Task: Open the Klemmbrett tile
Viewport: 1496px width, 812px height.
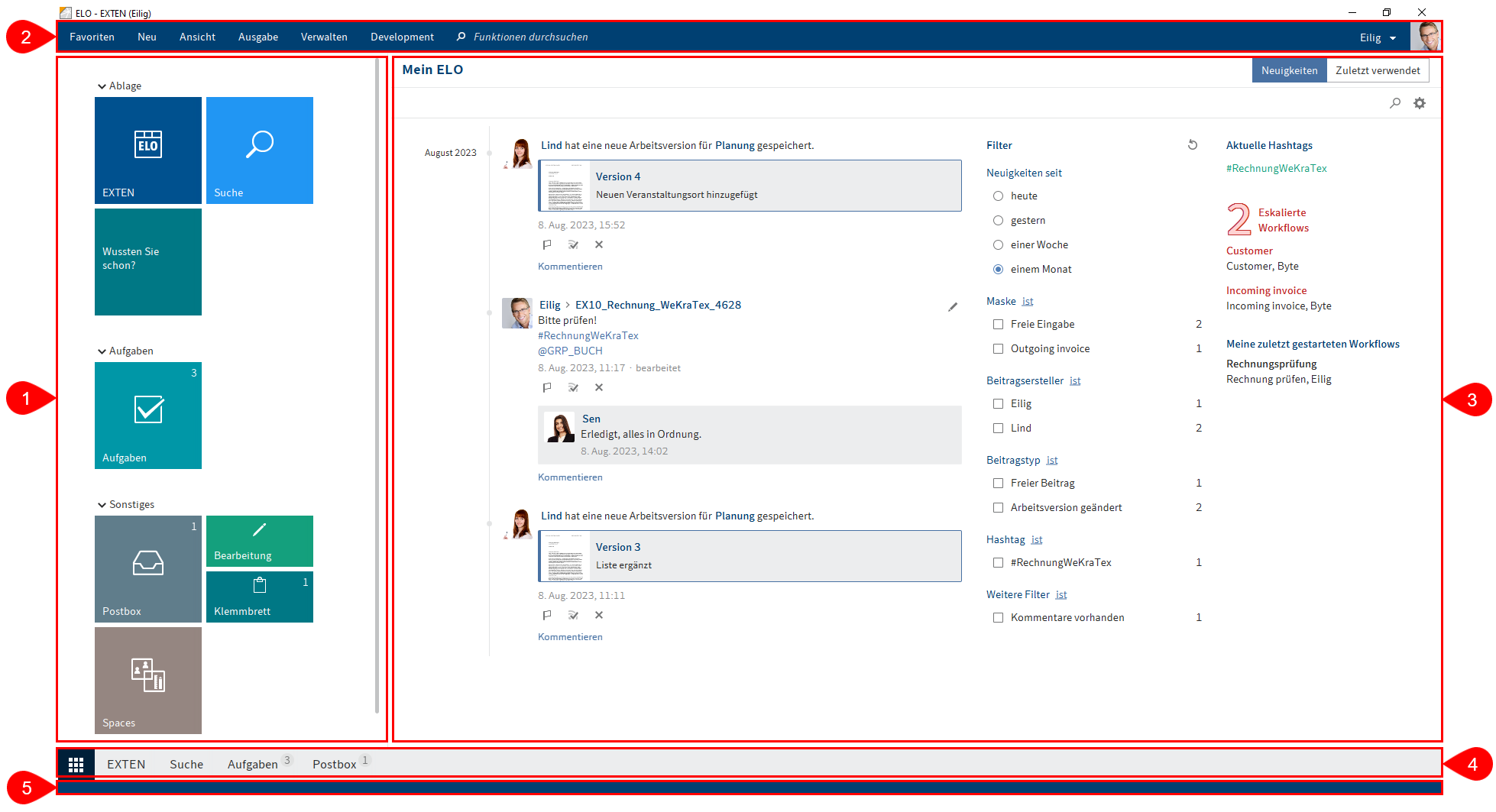Action: point(259,597)
